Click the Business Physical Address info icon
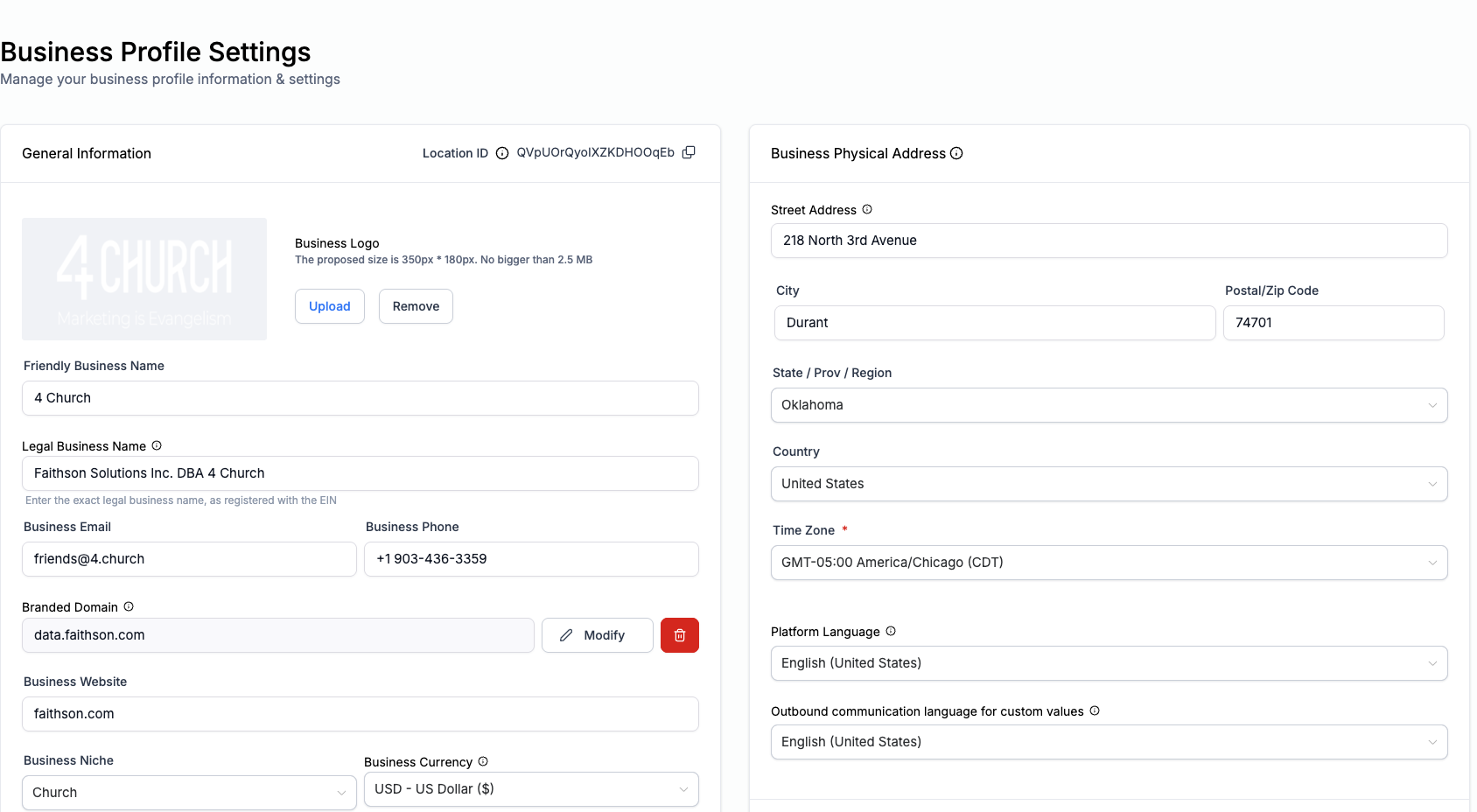Viewport: 1477px width, 812px height. [x=956, y=153]
